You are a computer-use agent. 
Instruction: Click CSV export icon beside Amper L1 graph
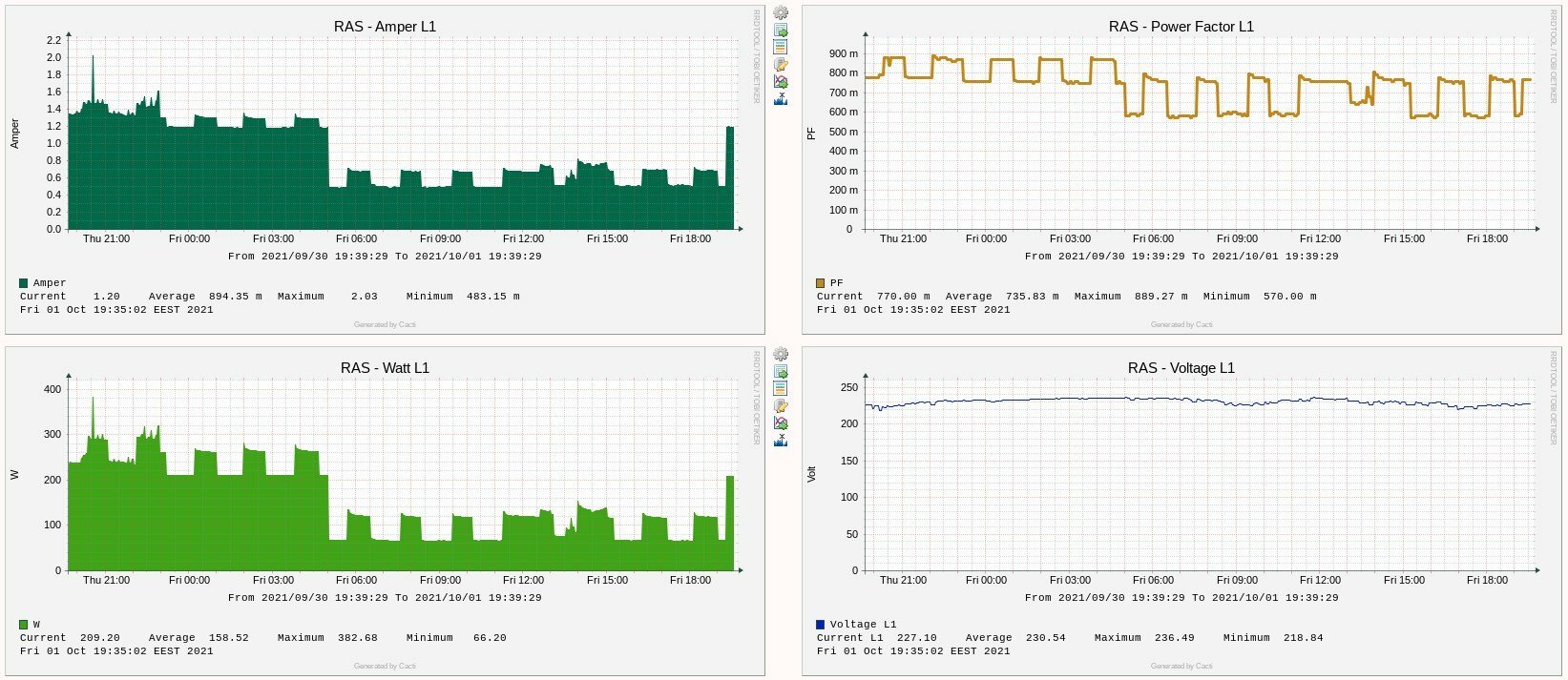pyautogui.click(x=781, y=31)
